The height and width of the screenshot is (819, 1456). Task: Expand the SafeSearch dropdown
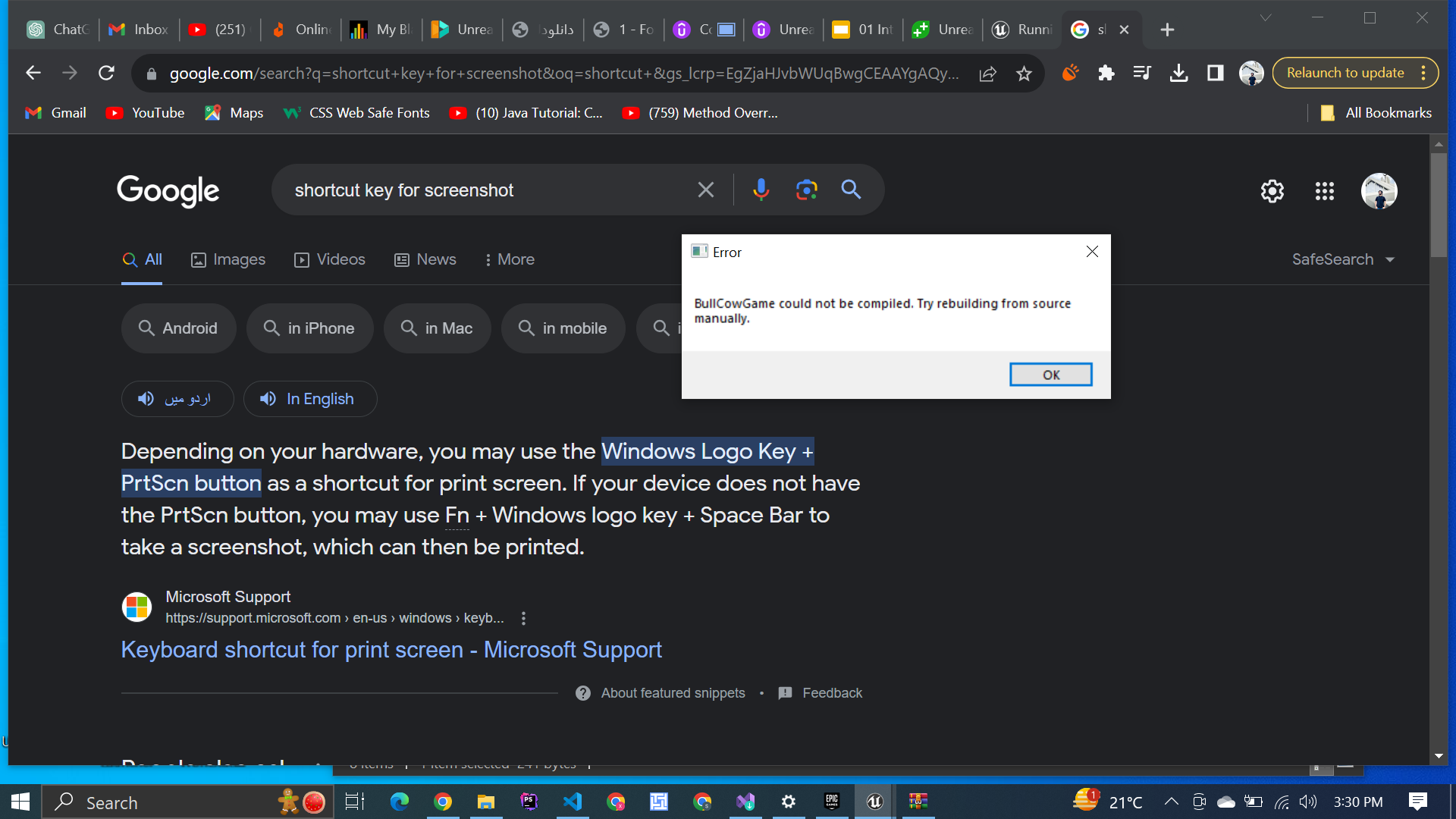(x=1343, y=259)
